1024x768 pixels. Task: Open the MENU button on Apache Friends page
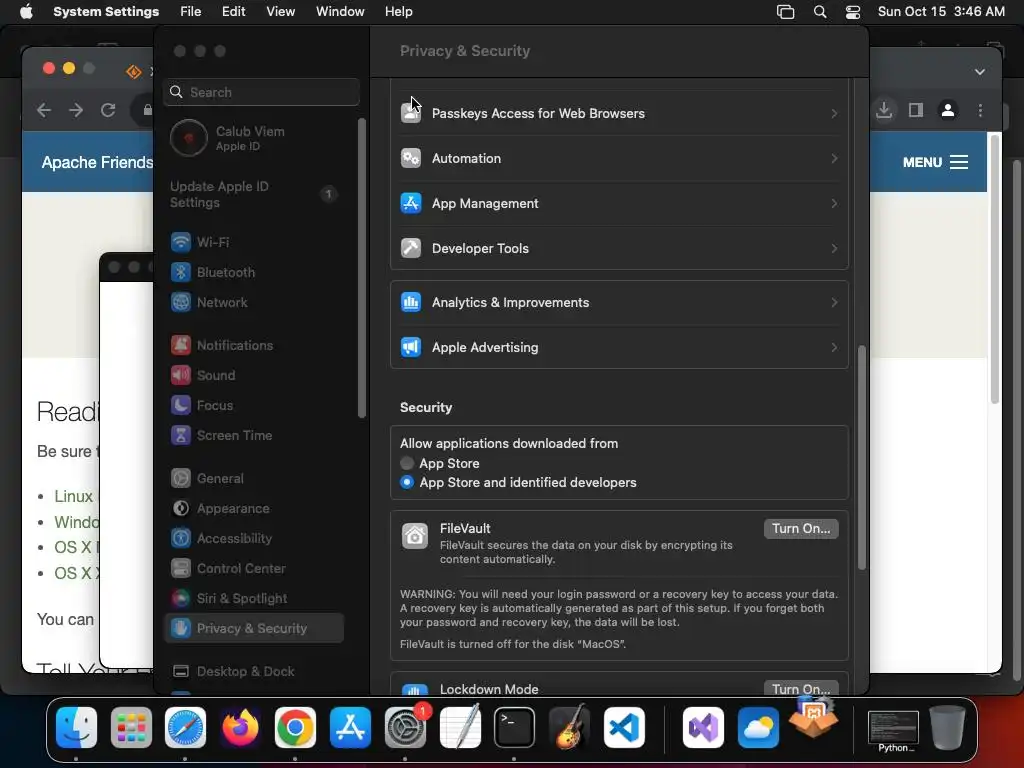(x=935, y=162)
